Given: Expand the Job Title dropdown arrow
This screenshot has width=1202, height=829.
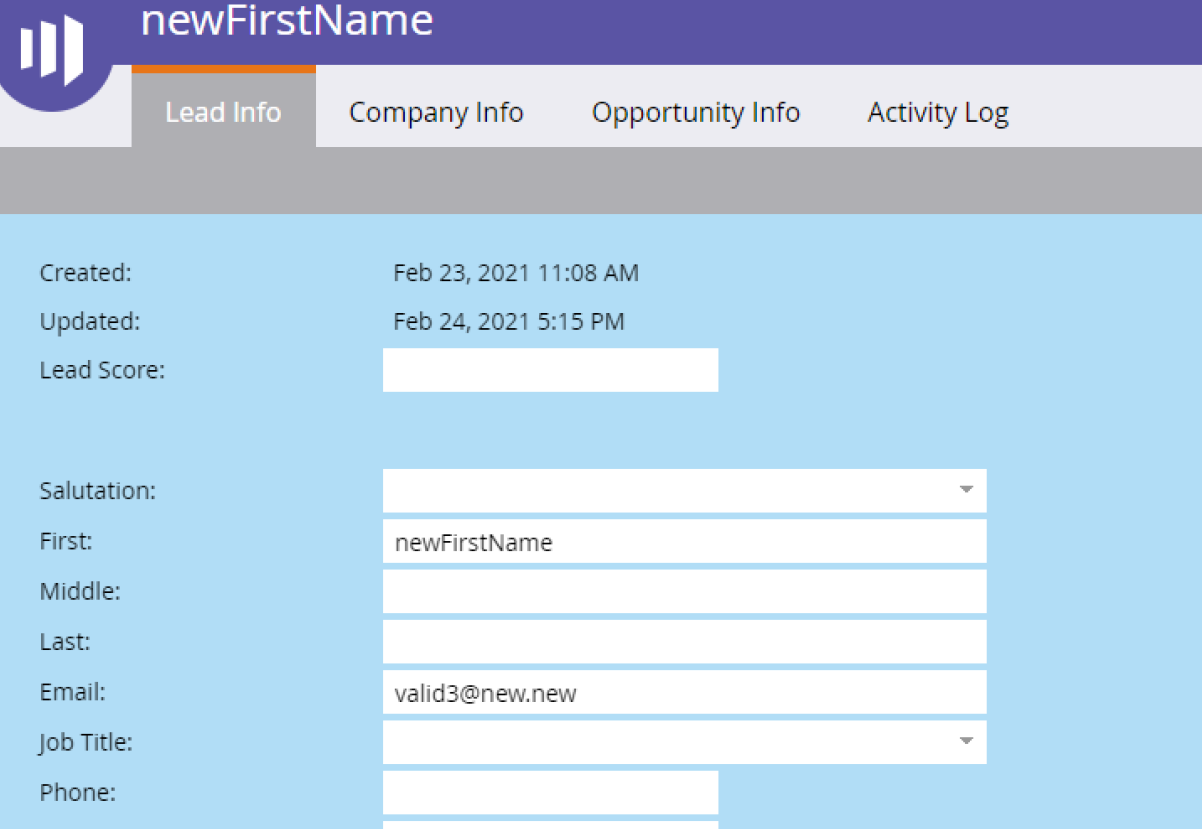Looking at the screenshot, I should point(966,741).
